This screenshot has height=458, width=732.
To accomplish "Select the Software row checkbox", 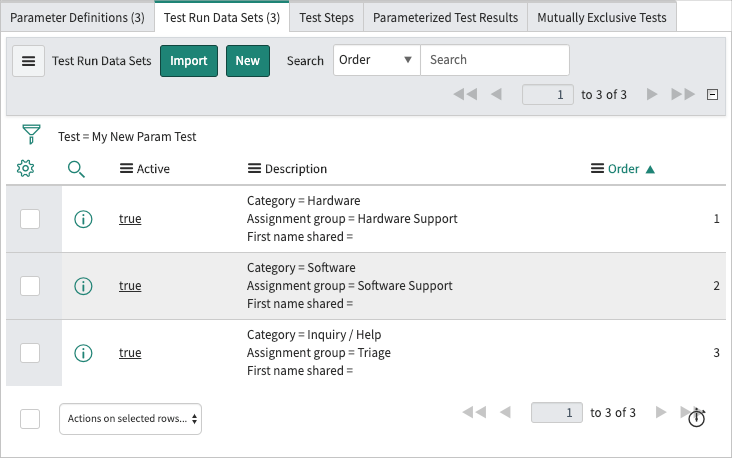I will click(30, 286).
